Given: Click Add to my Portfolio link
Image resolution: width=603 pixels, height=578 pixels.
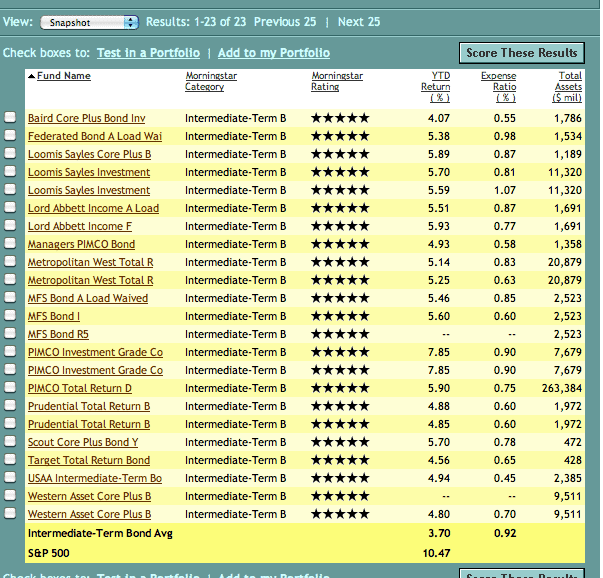Looking at the screenshot, I should [274, 53].
